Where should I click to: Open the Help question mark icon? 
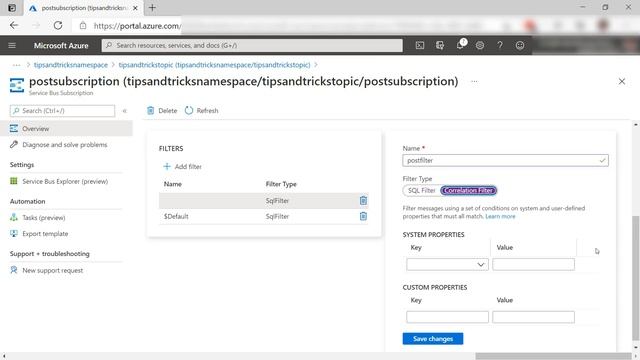tap(500, 45)
